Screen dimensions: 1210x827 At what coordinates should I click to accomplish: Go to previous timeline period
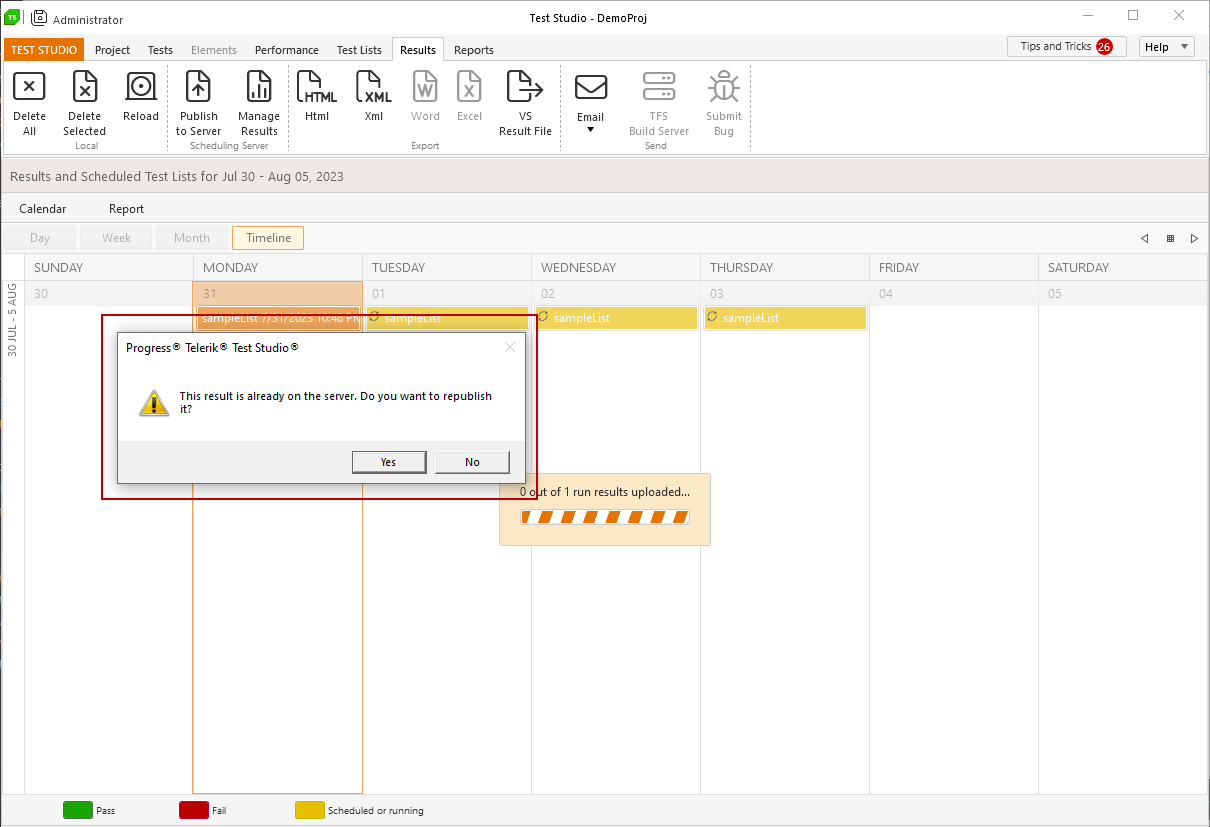pyautogui.click(x=1145, y=238)
